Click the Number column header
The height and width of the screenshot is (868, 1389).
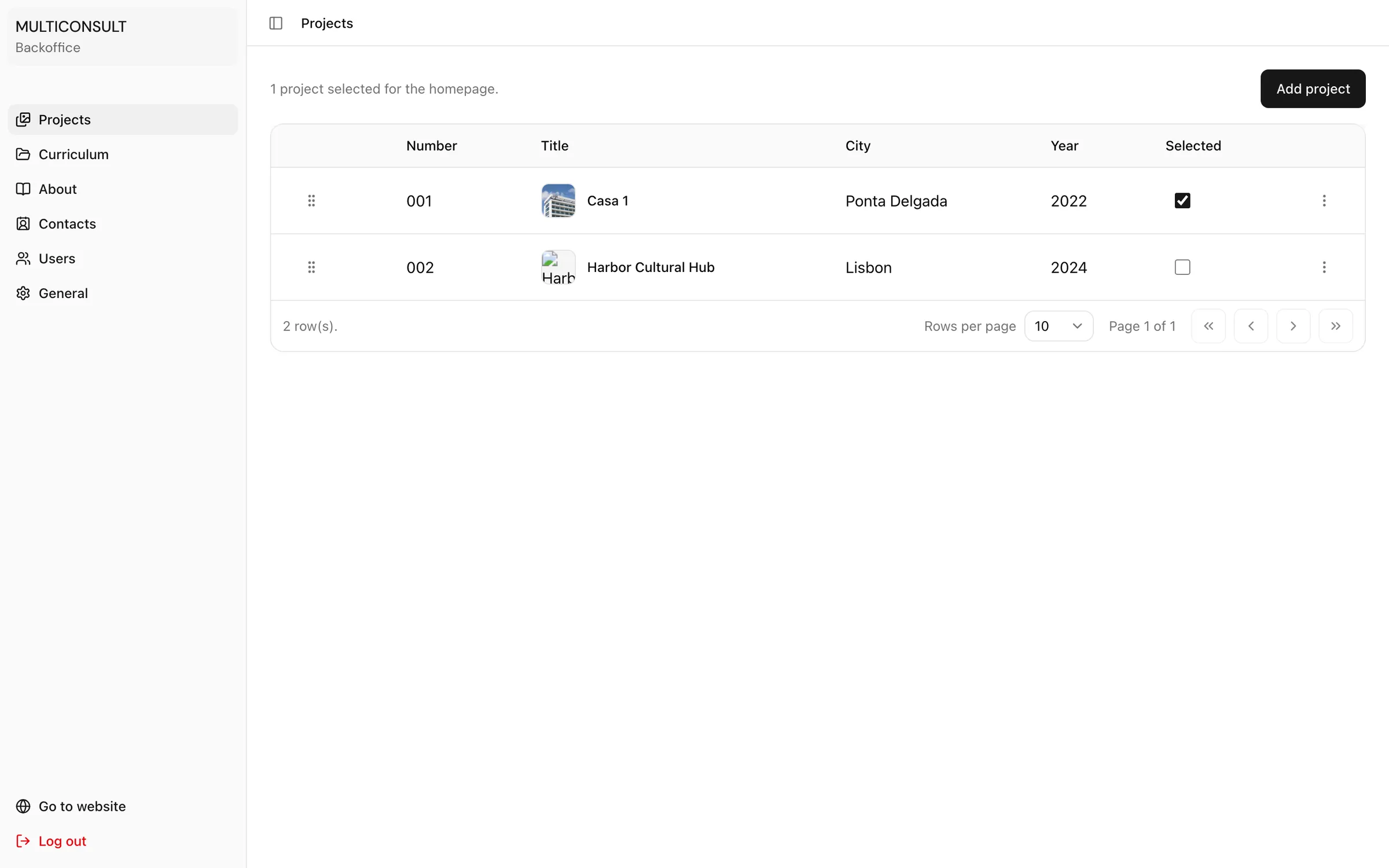(x=432, y=146)
